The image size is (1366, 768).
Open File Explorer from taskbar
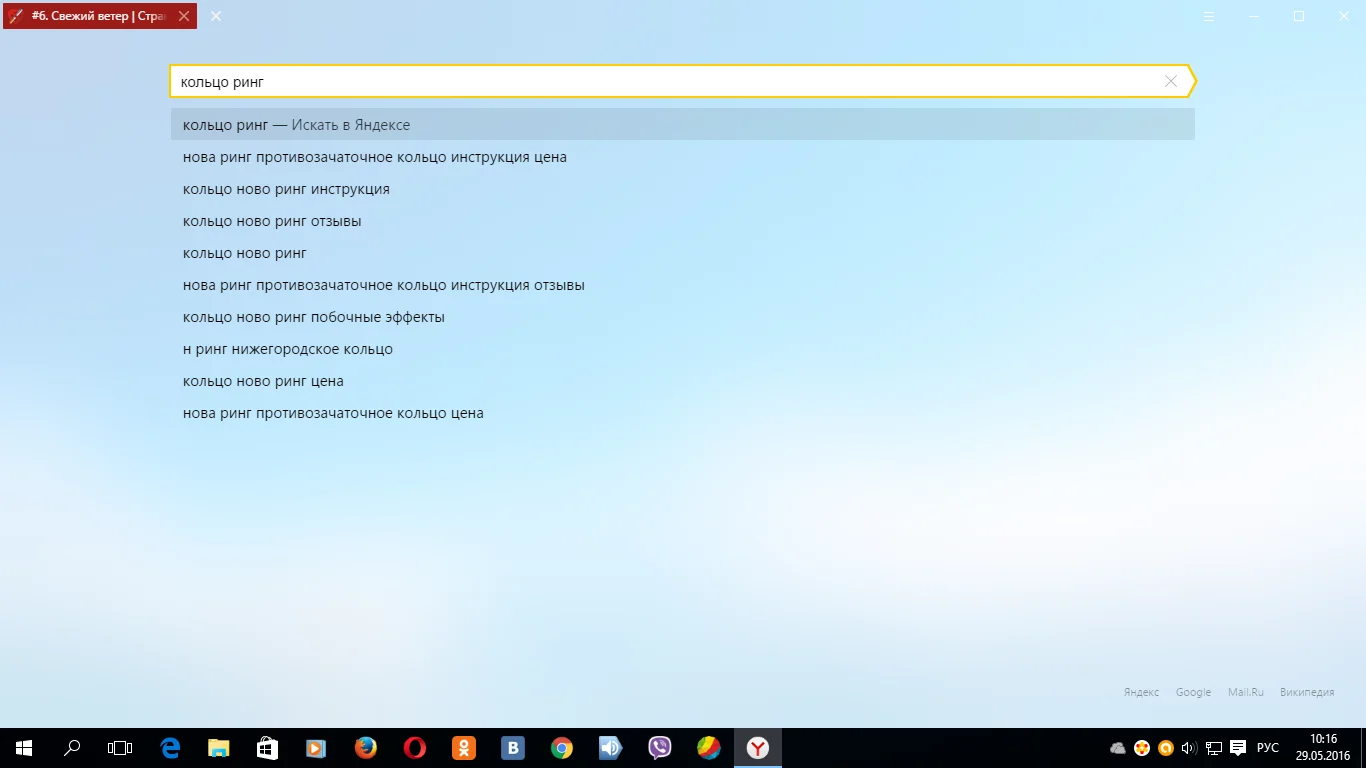[x=219, y=748]
